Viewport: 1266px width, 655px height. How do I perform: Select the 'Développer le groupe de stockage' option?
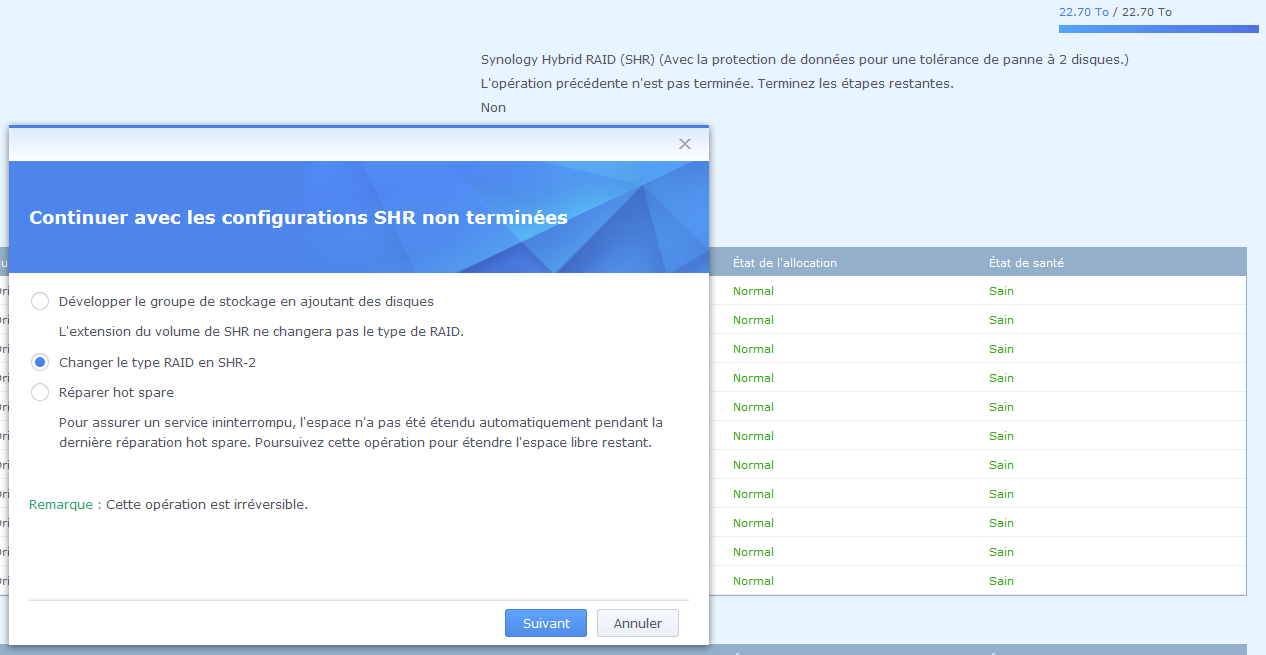tap(40, 301)
